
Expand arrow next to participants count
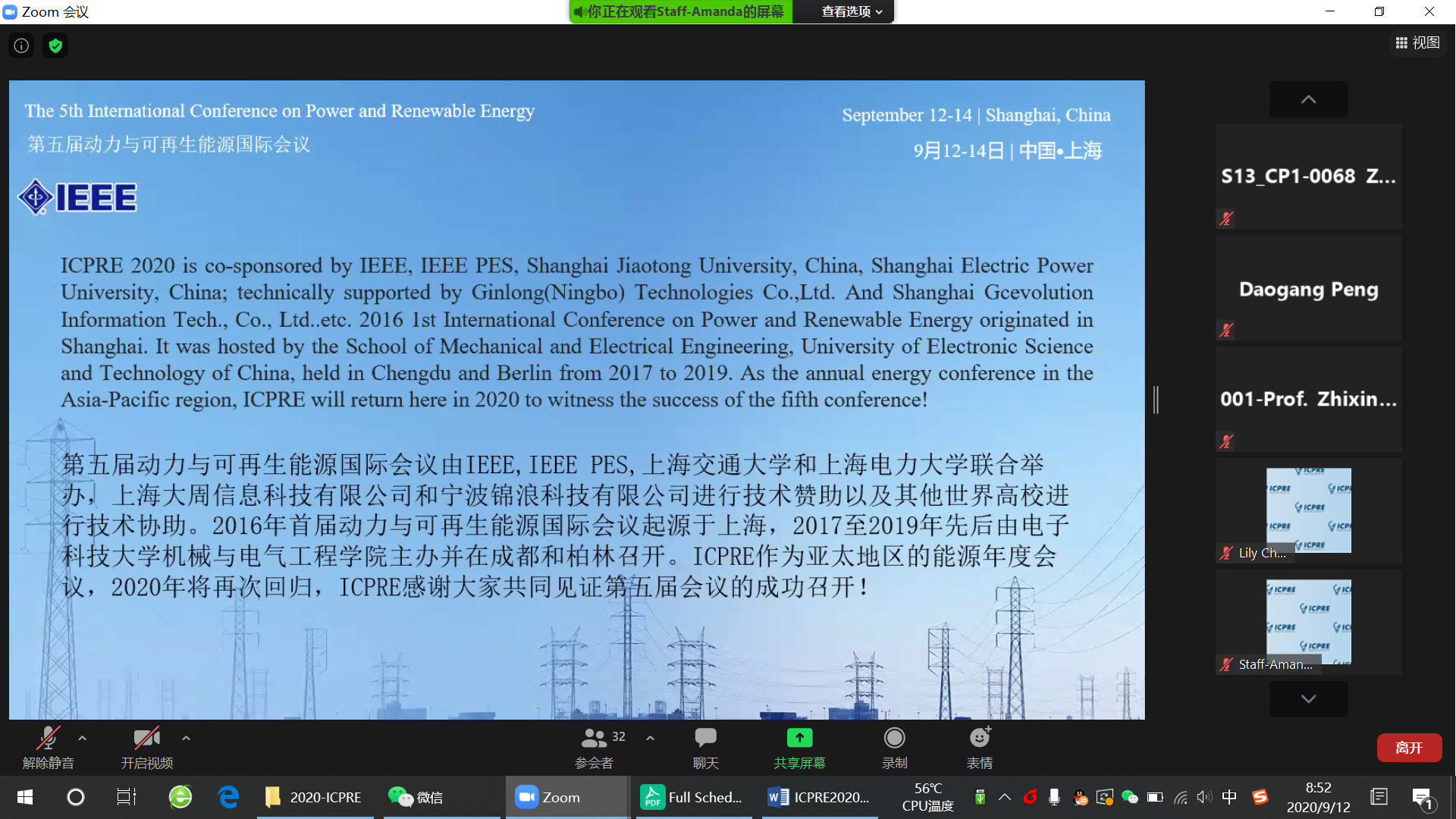point(650,737)
